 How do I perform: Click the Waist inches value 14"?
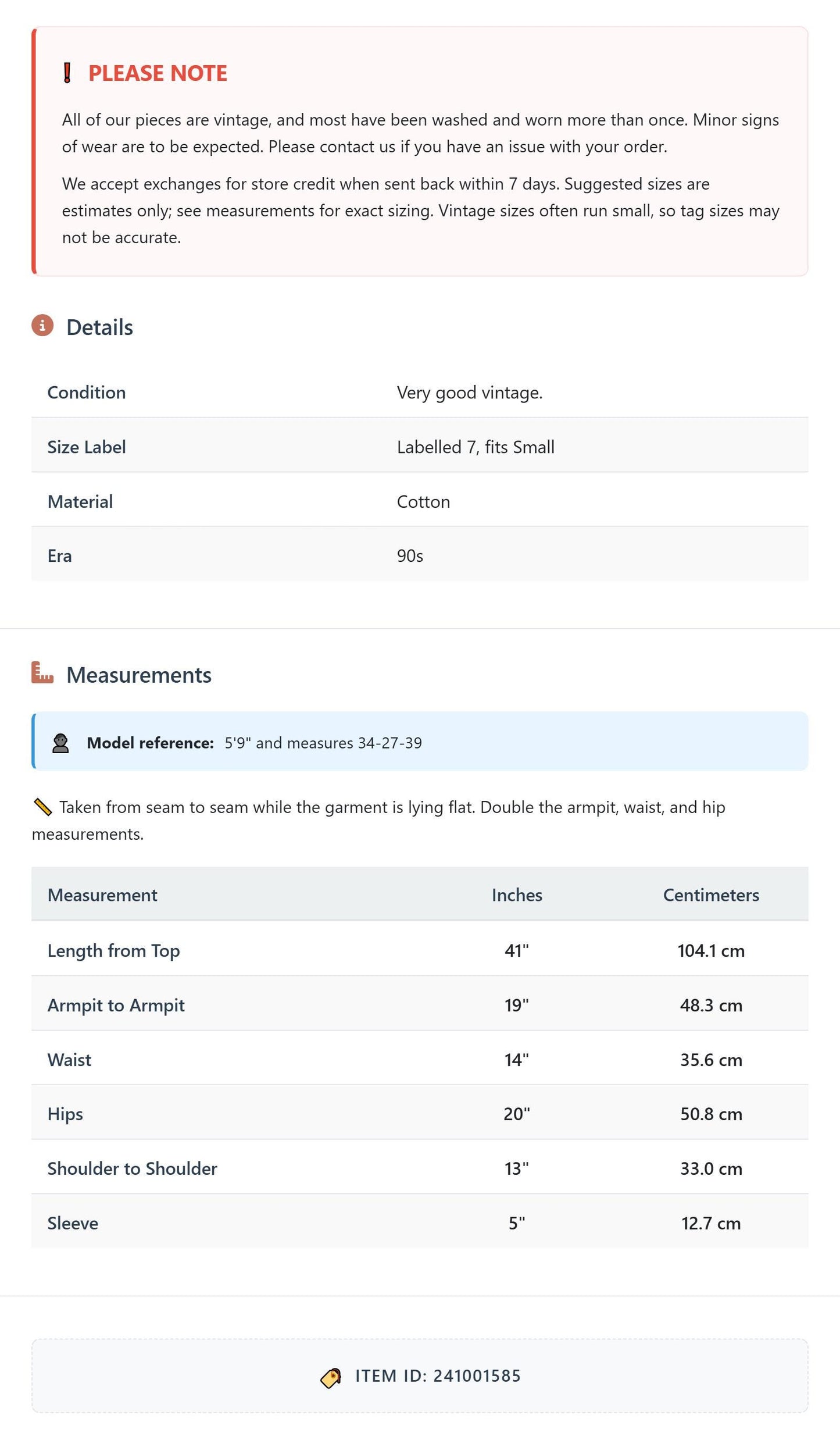(x=517, y=1060)
